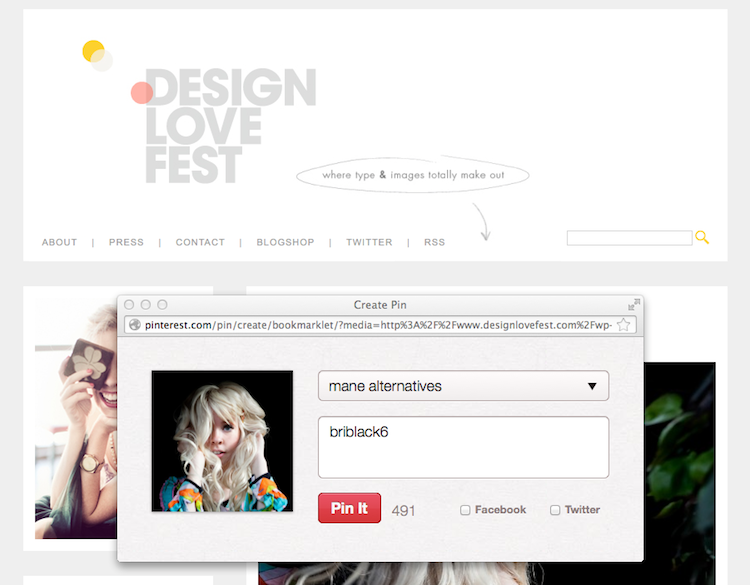750x585 pixels.
Task: Click the blonde woman pin preview thumbnail
Action: [222, 441]
